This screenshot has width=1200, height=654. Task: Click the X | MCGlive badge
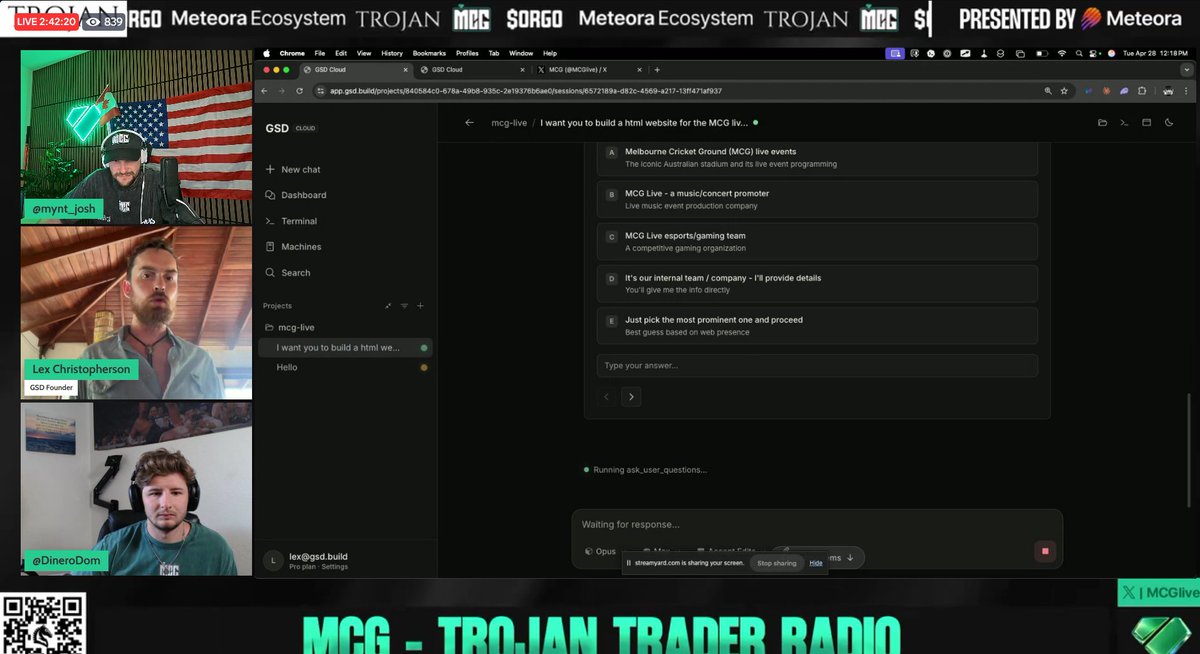pyautogui.click(x=1159, y=593)
